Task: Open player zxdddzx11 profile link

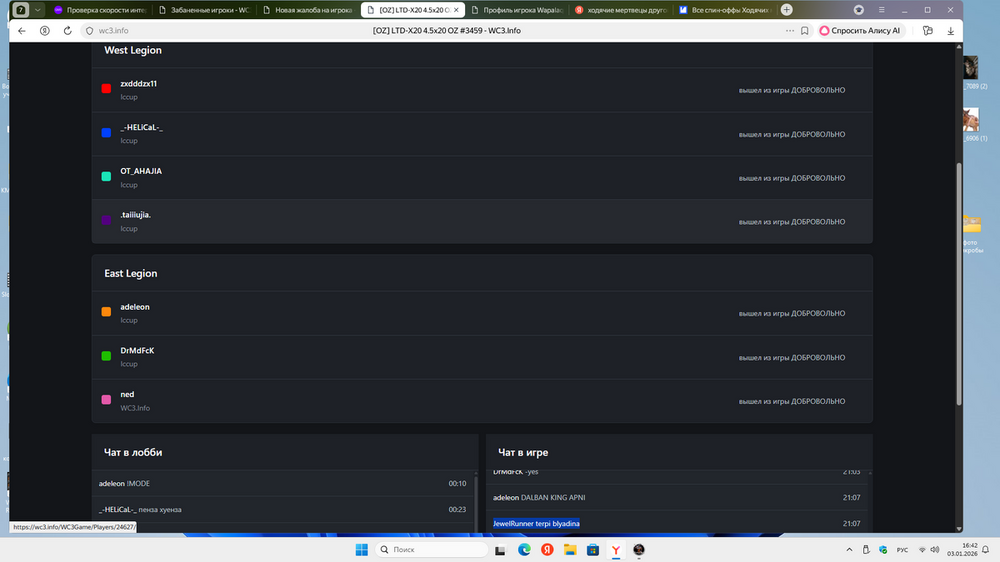Action: tap(138, 84)
